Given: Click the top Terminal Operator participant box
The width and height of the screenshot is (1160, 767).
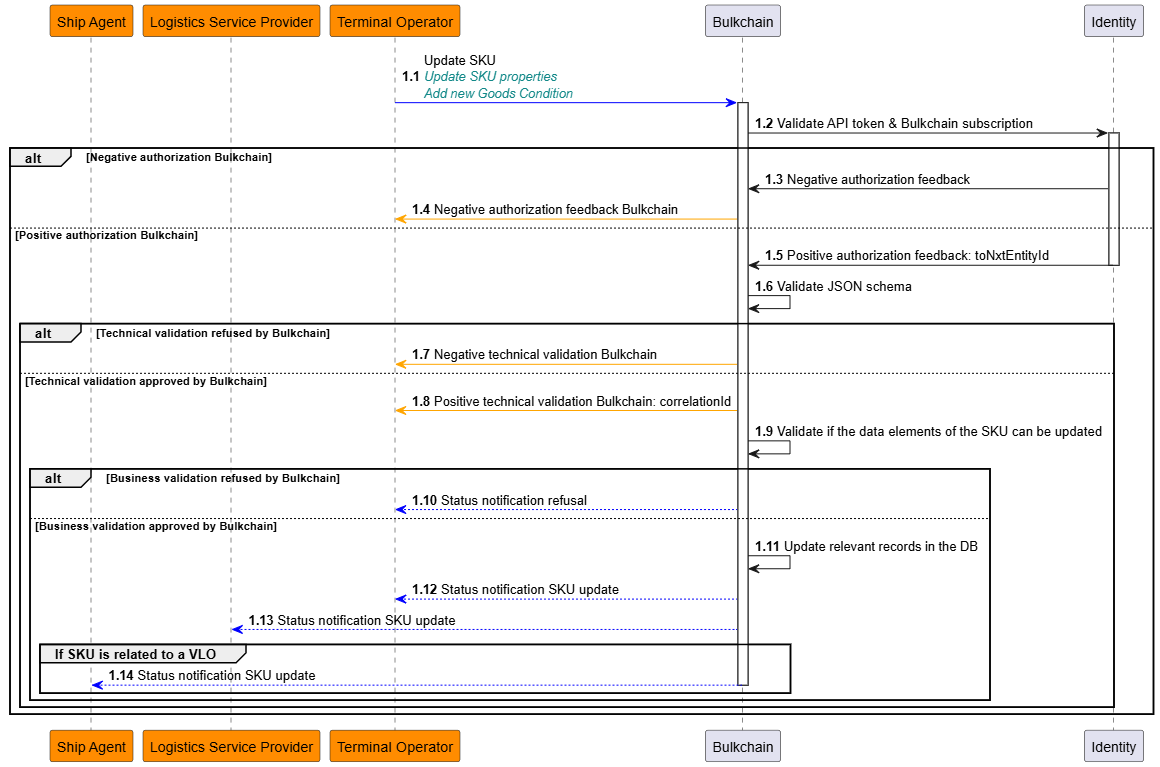Looking at the screenshot, I should pyautogui.click(x=395, y=21).
